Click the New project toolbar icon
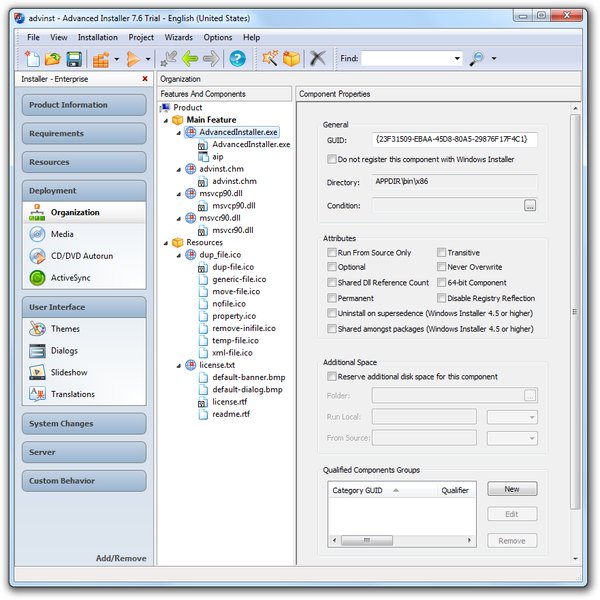This screenshot has width=600, height=600. [x=32, y=59]
